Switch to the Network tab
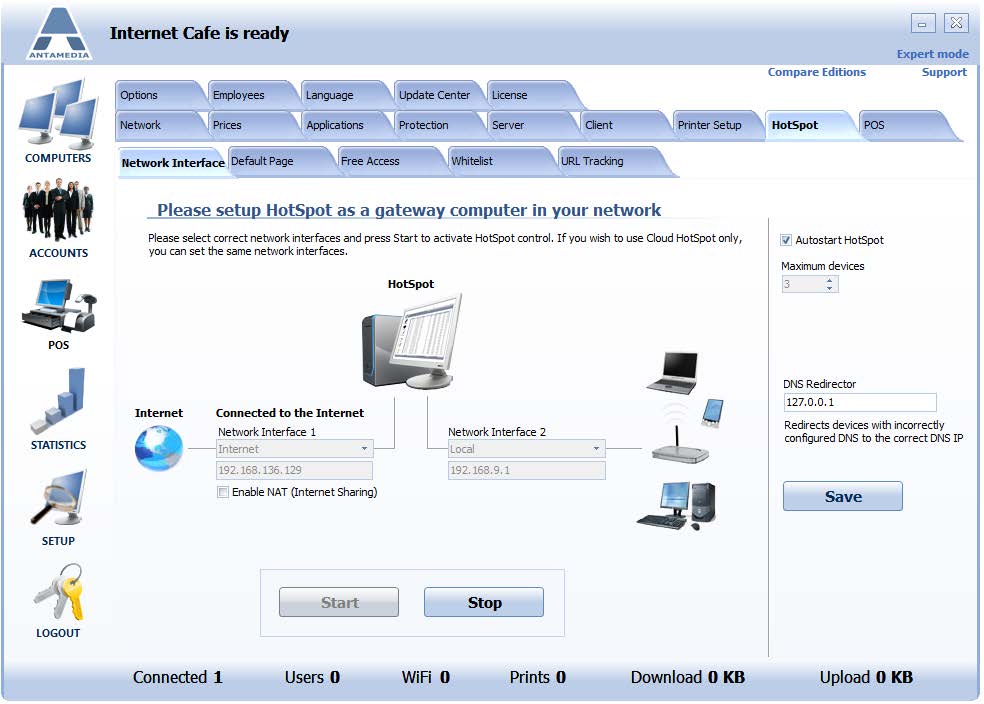Viewport: 984px width, 704px height. click(158, 125)
